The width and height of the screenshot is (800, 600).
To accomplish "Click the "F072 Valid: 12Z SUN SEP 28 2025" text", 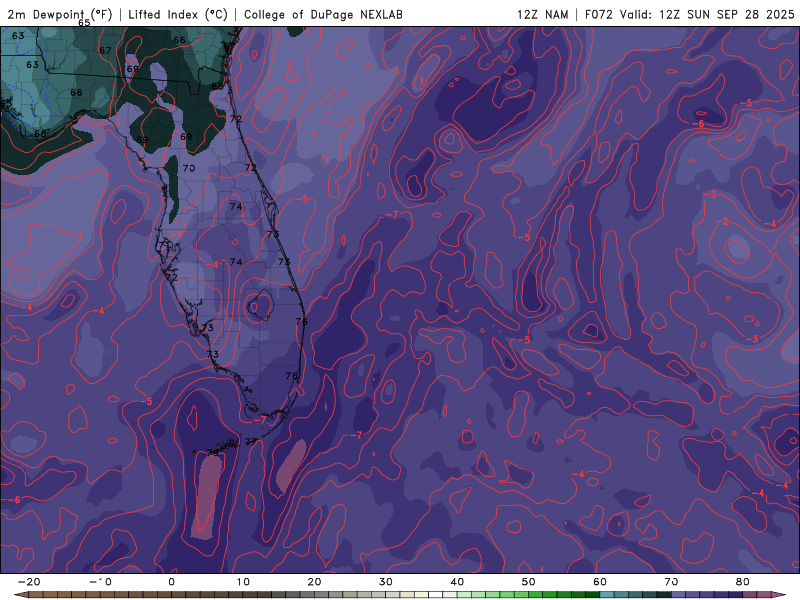I will click(690, 14).
